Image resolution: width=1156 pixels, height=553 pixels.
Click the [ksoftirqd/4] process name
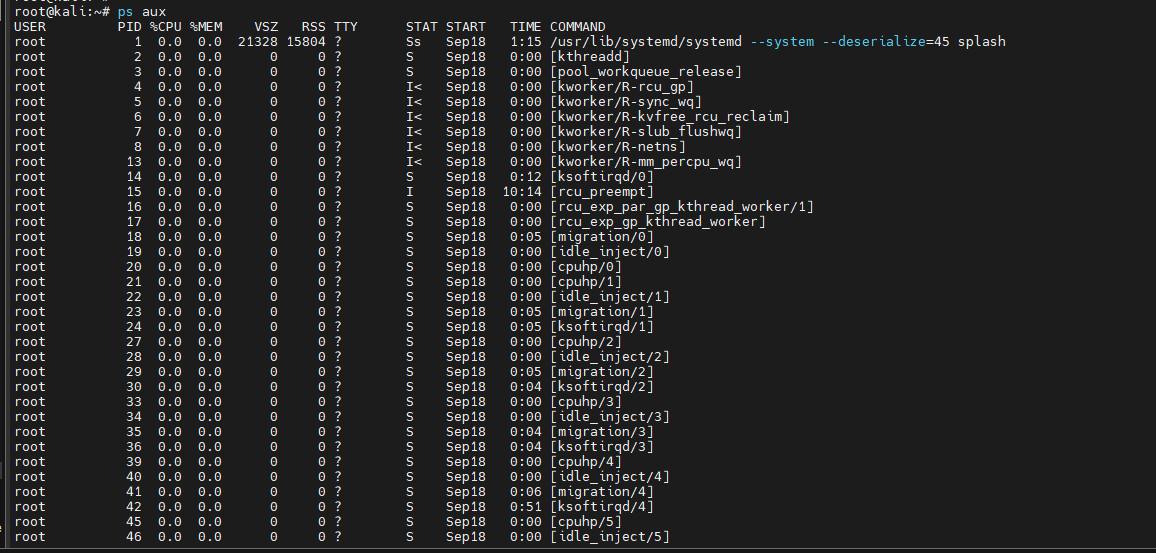coord(602,507)
